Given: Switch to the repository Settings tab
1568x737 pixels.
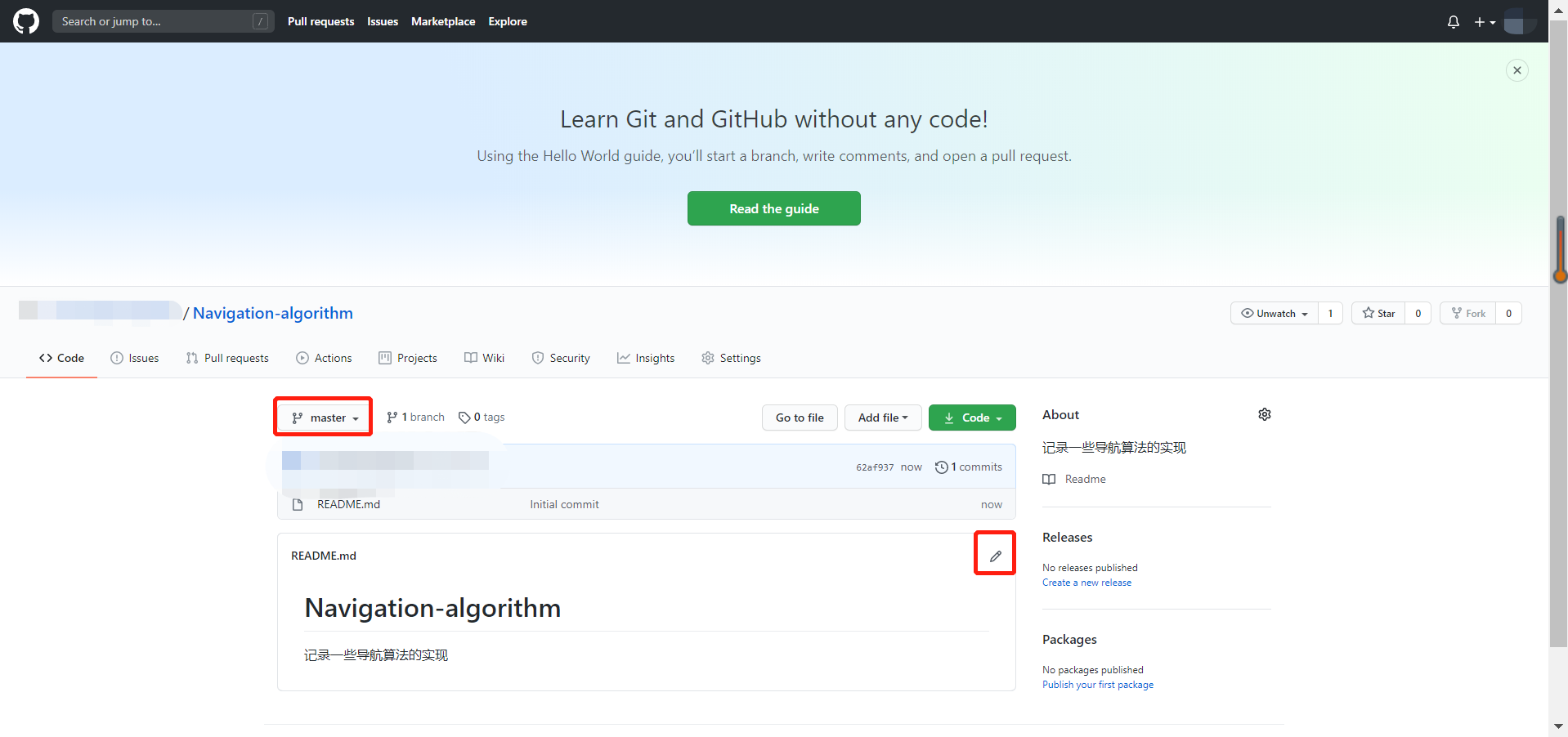Looking at the screenshot, I should (x=731, y=358).
